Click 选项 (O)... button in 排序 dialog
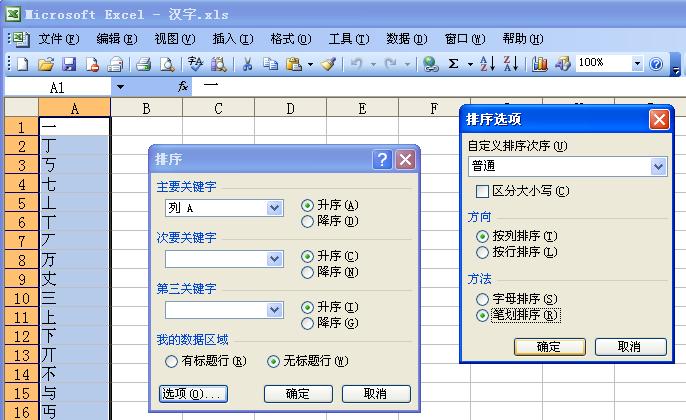 193,394
